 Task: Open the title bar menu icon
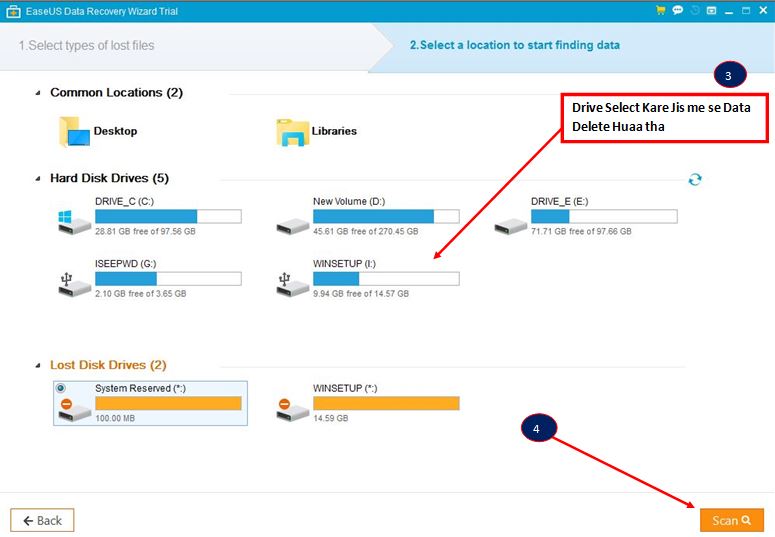coord(711,10)
